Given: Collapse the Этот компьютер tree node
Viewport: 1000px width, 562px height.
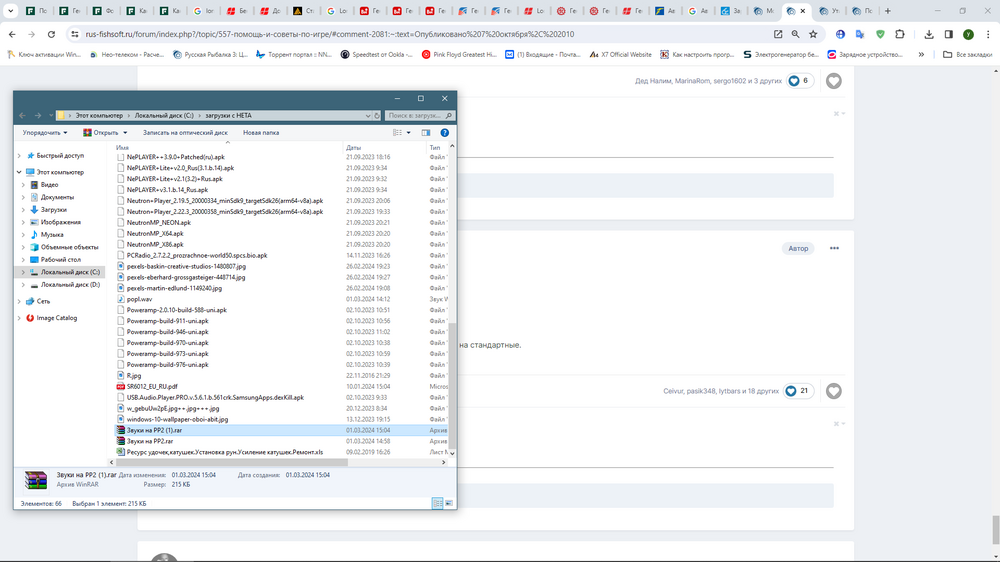Looking at the screenshot, I should pyautogui.click(x=19, y=172).
